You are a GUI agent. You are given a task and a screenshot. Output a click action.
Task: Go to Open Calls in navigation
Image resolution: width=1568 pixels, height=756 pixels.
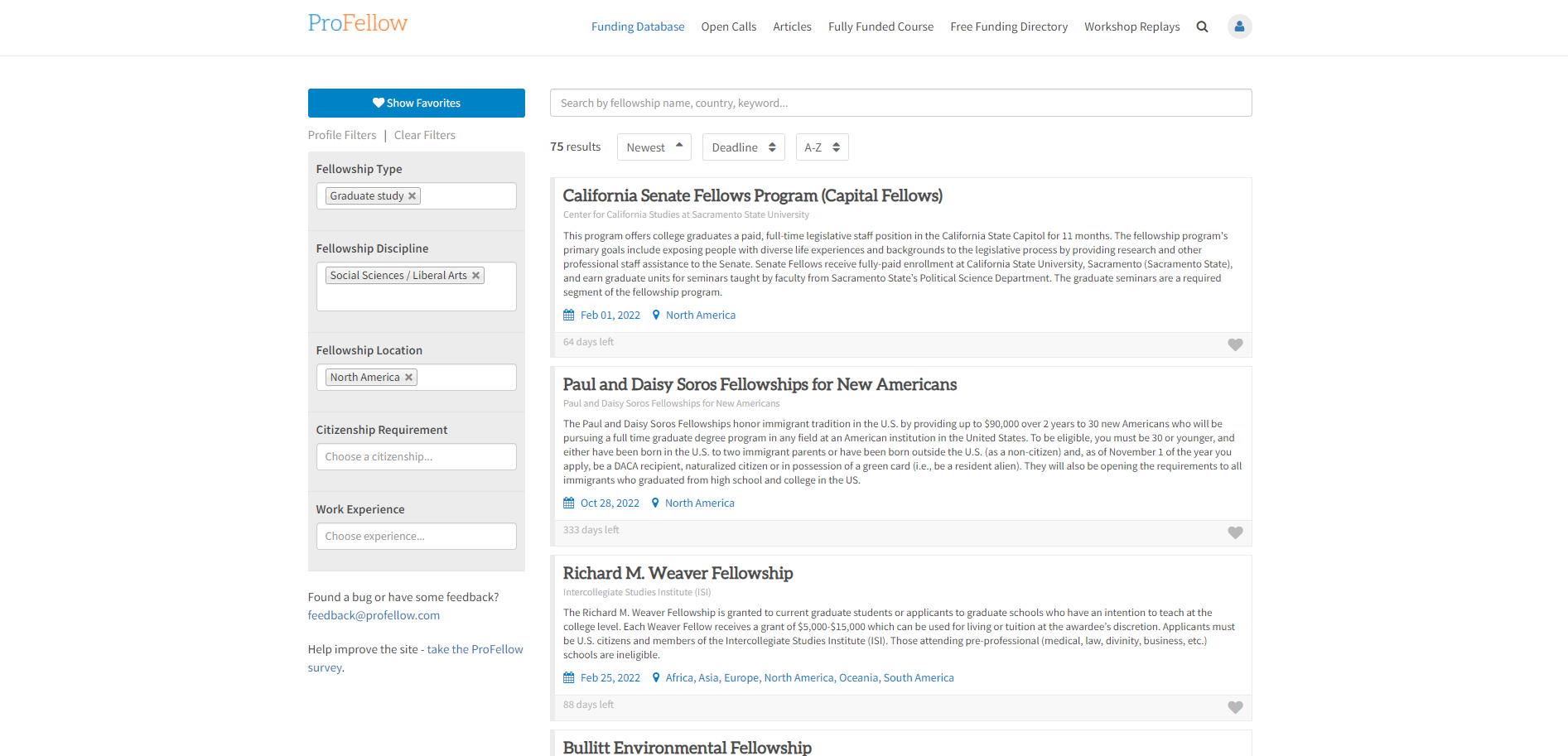click(728, 26)
